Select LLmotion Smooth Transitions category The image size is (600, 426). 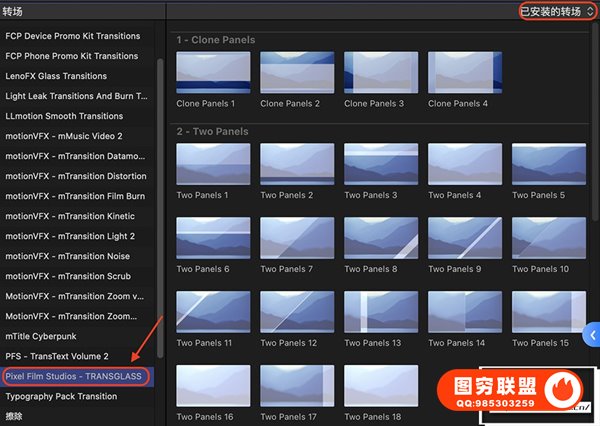[x=66, y=116]
